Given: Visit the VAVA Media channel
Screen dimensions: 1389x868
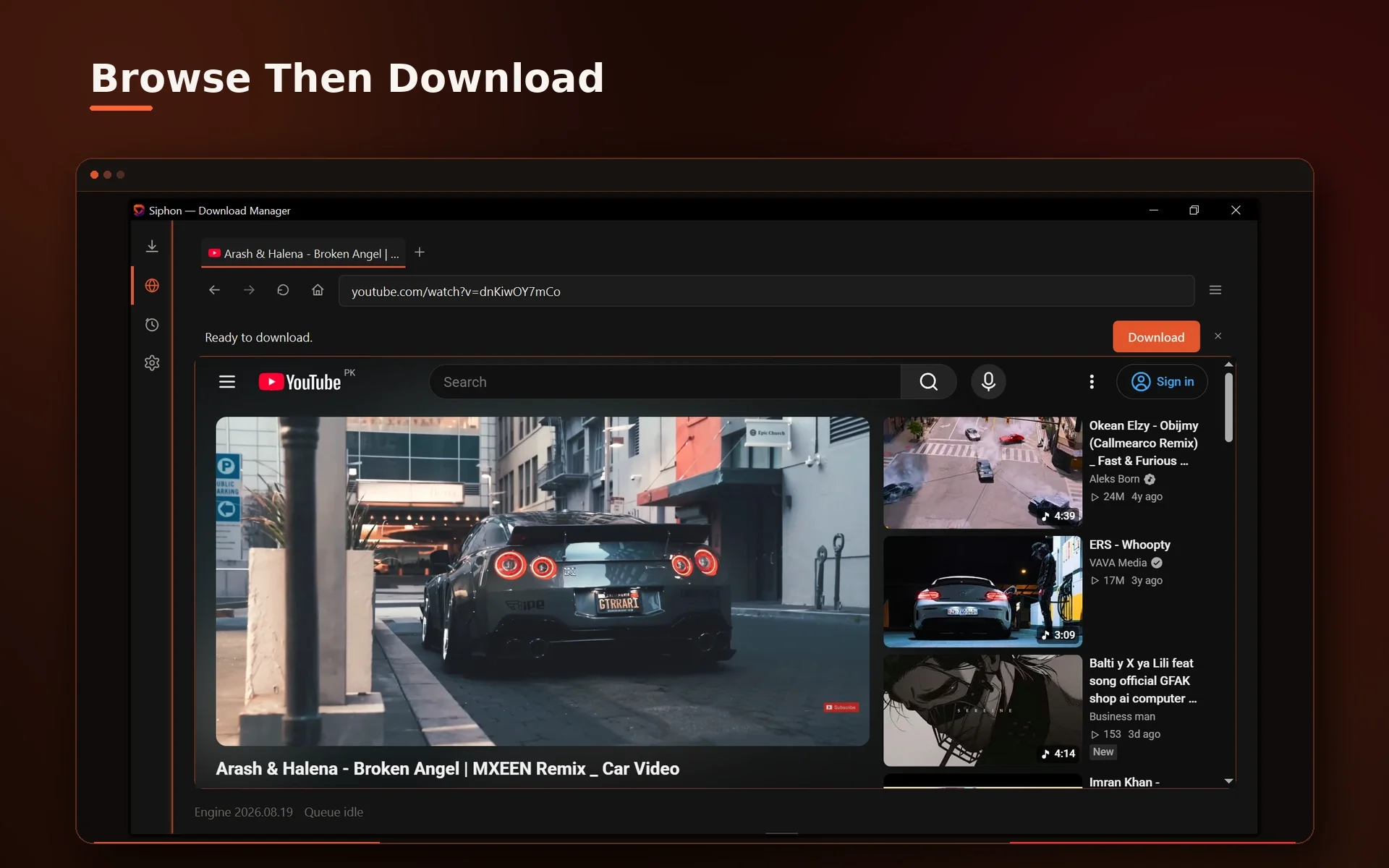Looking at the screenshot, I should pyautogui.click(x=1118, y=563).
